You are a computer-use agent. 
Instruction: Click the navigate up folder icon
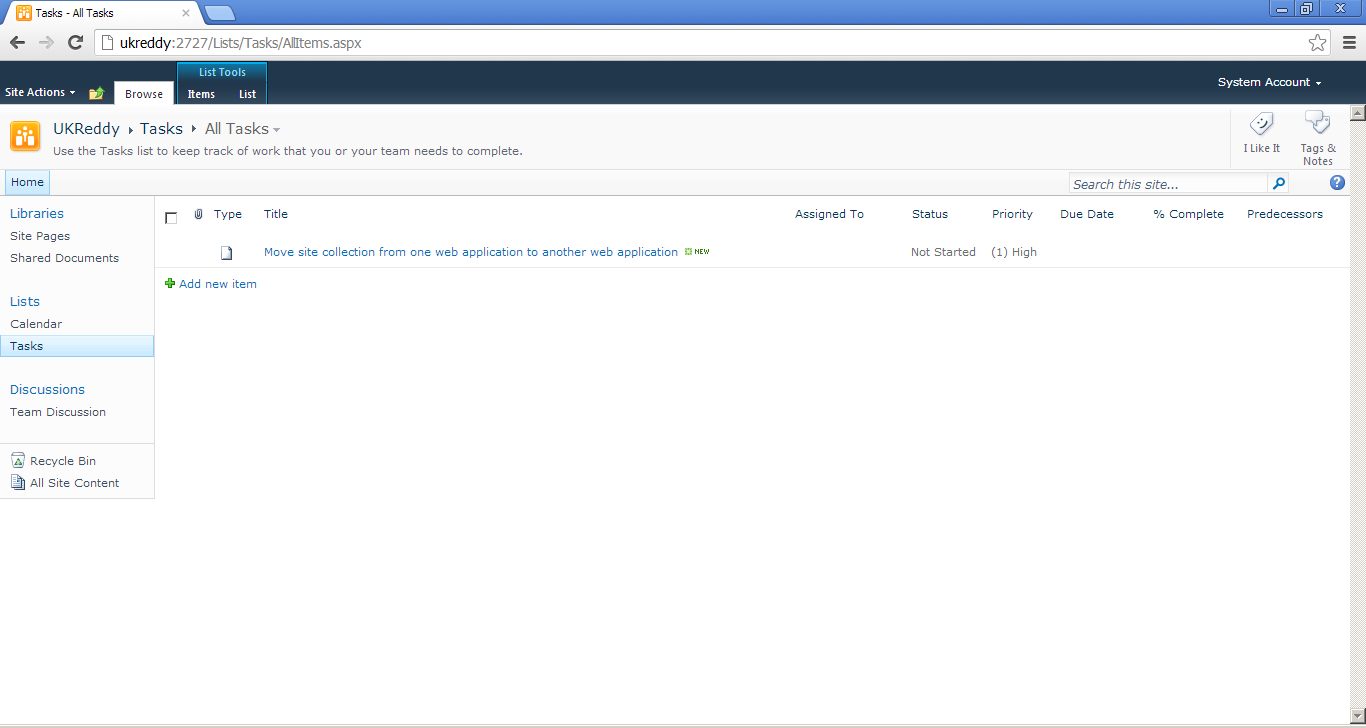tap(96, 92)
